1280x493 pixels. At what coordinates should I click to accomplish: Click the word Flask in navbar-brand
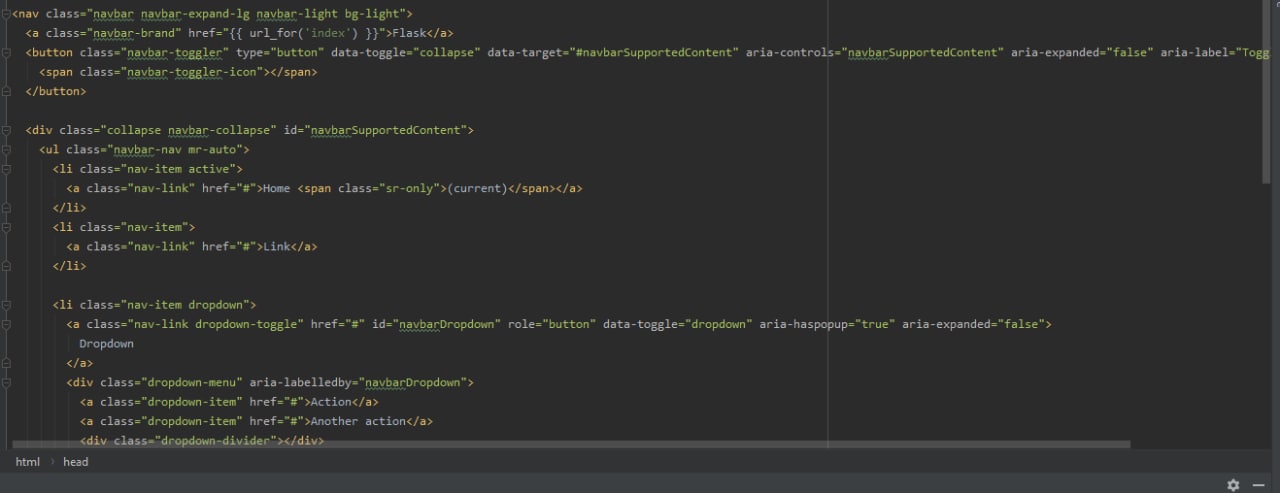tap(411, 33)
